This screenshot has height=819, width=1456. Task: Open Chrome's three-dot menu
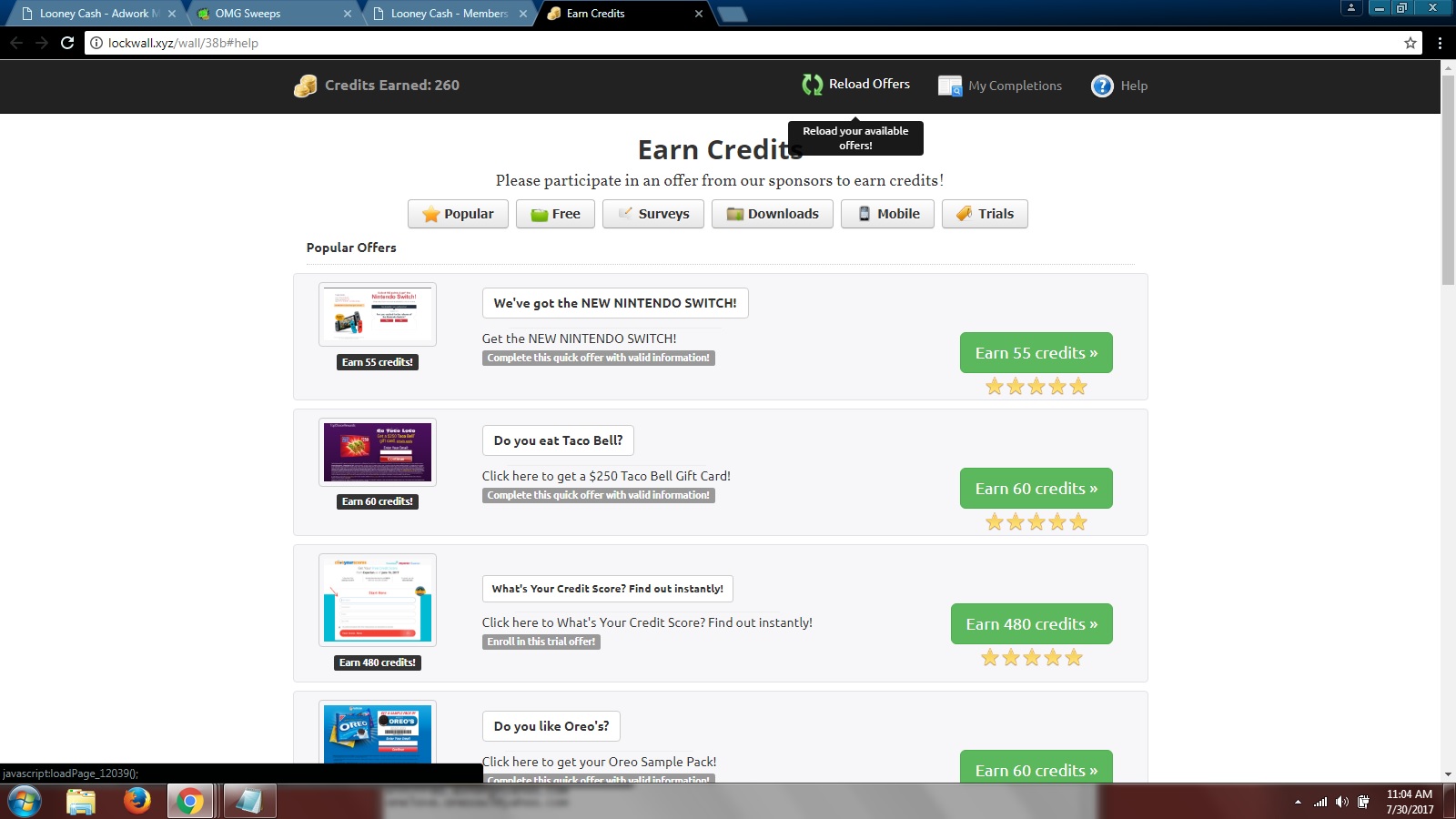click(x=1440, y=43)
